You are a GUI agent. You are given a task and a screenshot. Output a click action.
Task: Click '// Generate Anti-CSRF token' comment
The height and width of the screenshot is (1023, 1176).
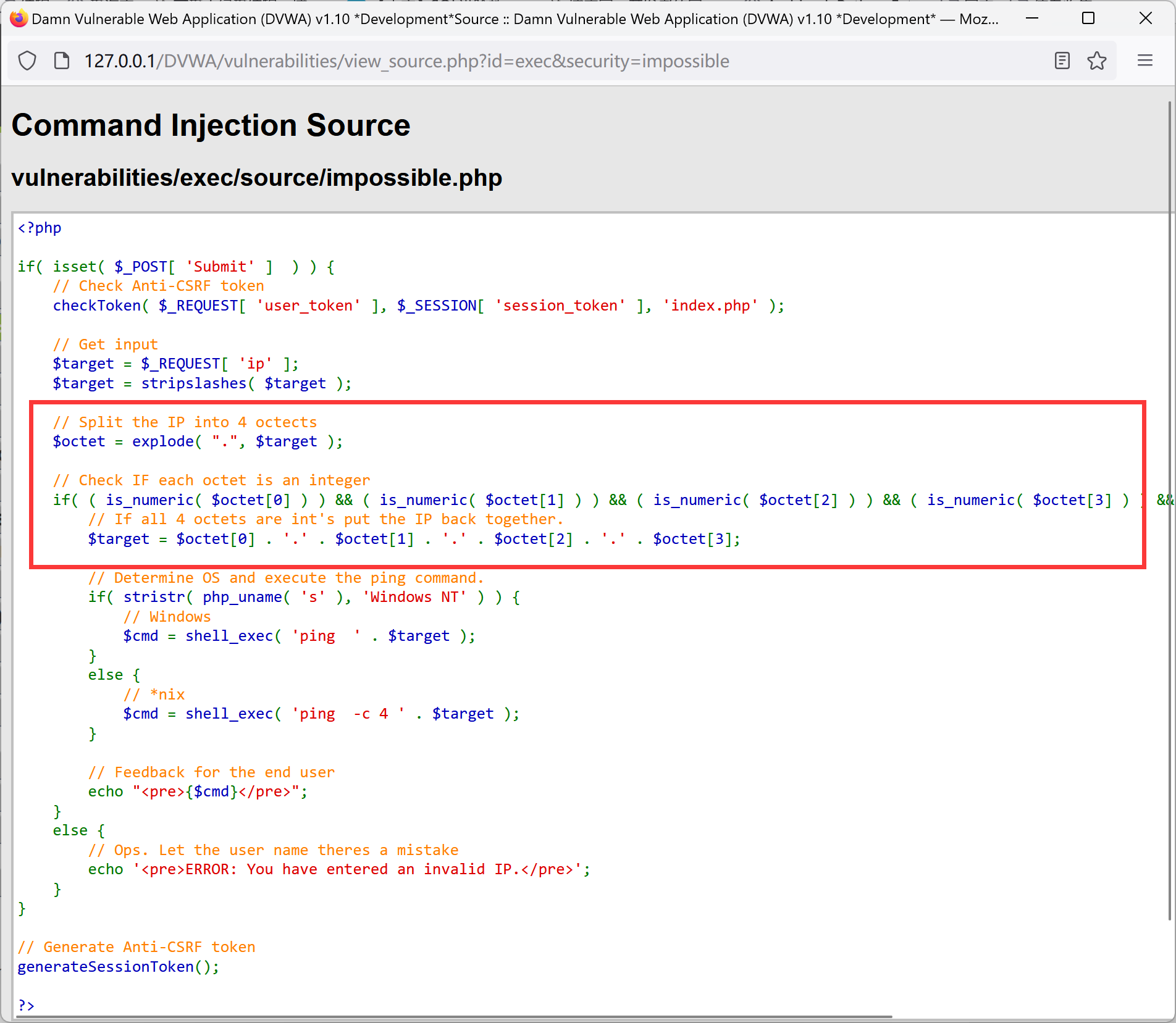(x=136, y=947)
